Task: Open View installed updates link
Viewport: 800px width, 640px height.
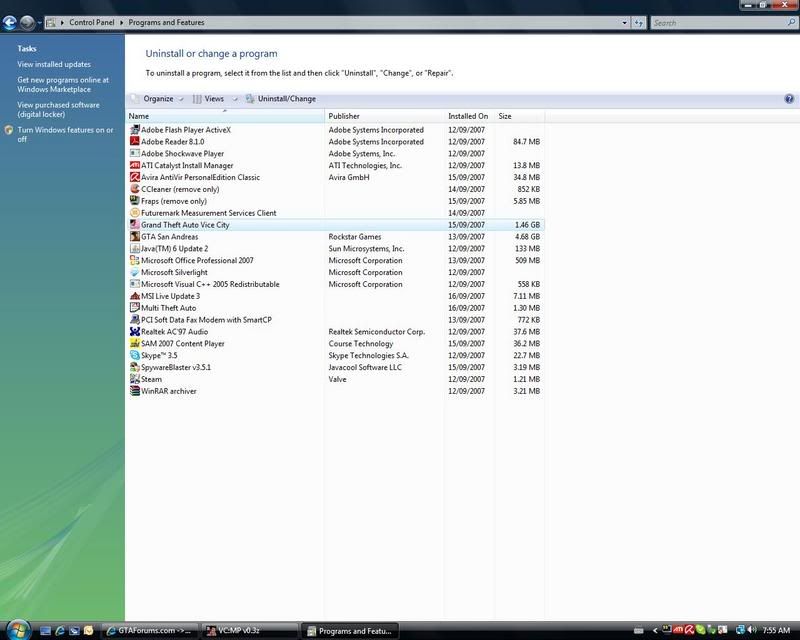Action: pyautogui.click(x=54, y=64)
